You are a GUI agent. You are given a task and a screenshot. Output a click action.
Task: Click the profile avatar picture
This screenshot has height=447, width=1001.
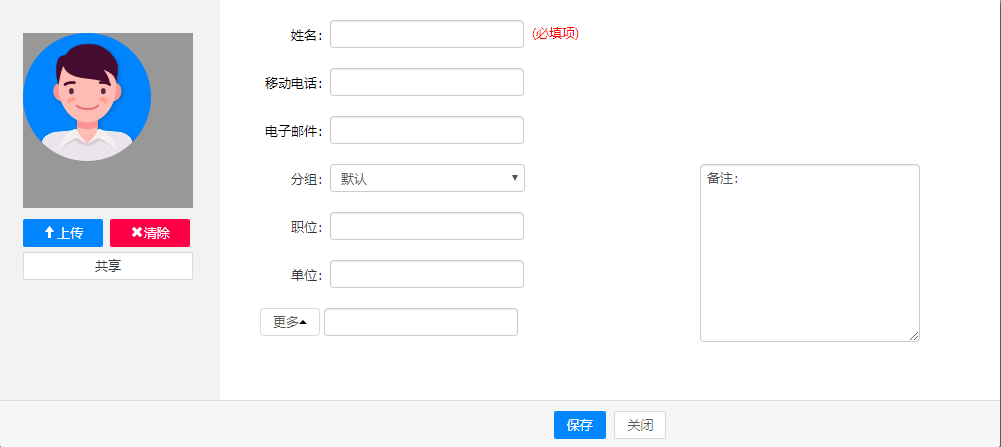coord(87,98)
